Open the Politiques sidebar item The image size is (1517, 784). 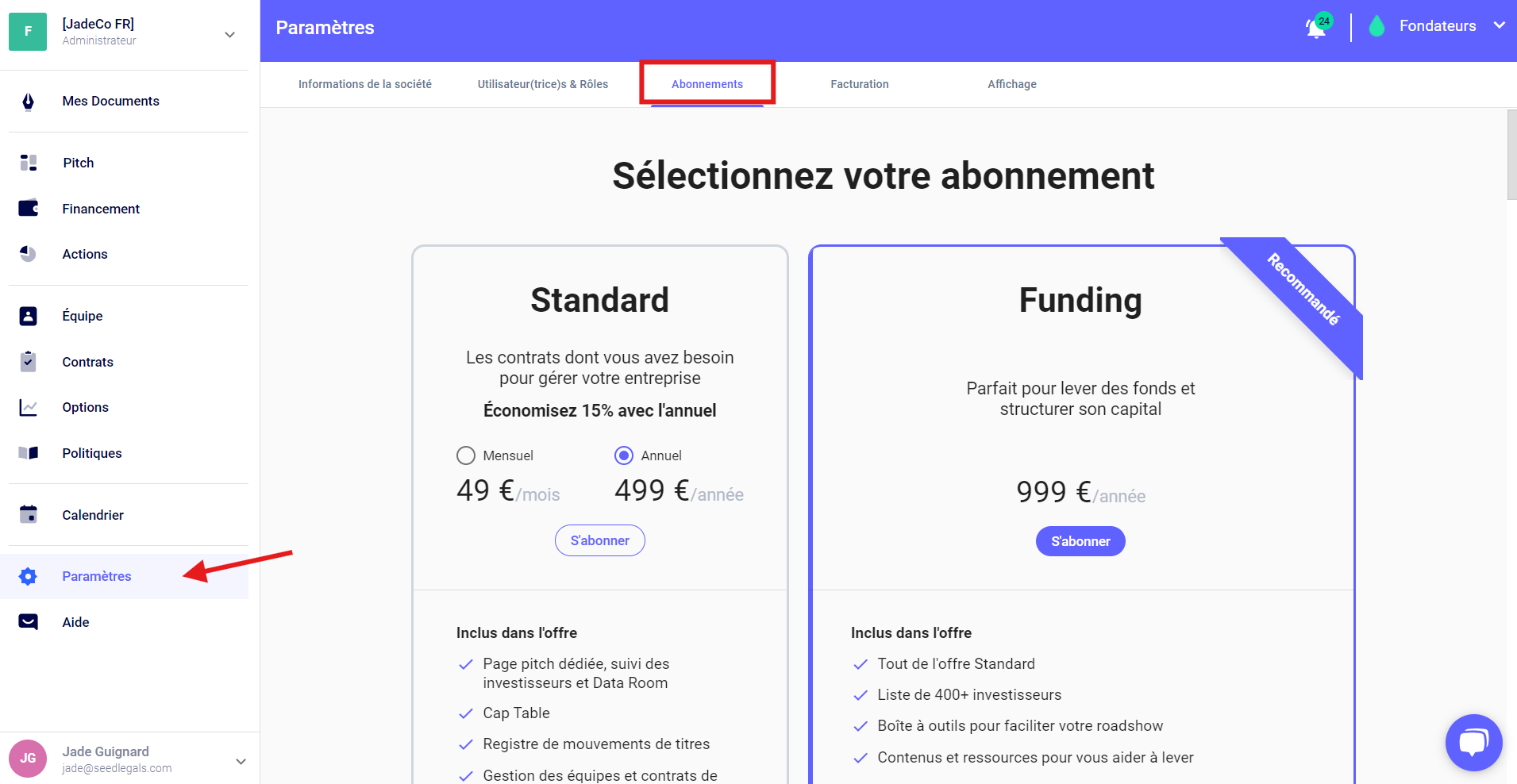[x=92, y=453]
